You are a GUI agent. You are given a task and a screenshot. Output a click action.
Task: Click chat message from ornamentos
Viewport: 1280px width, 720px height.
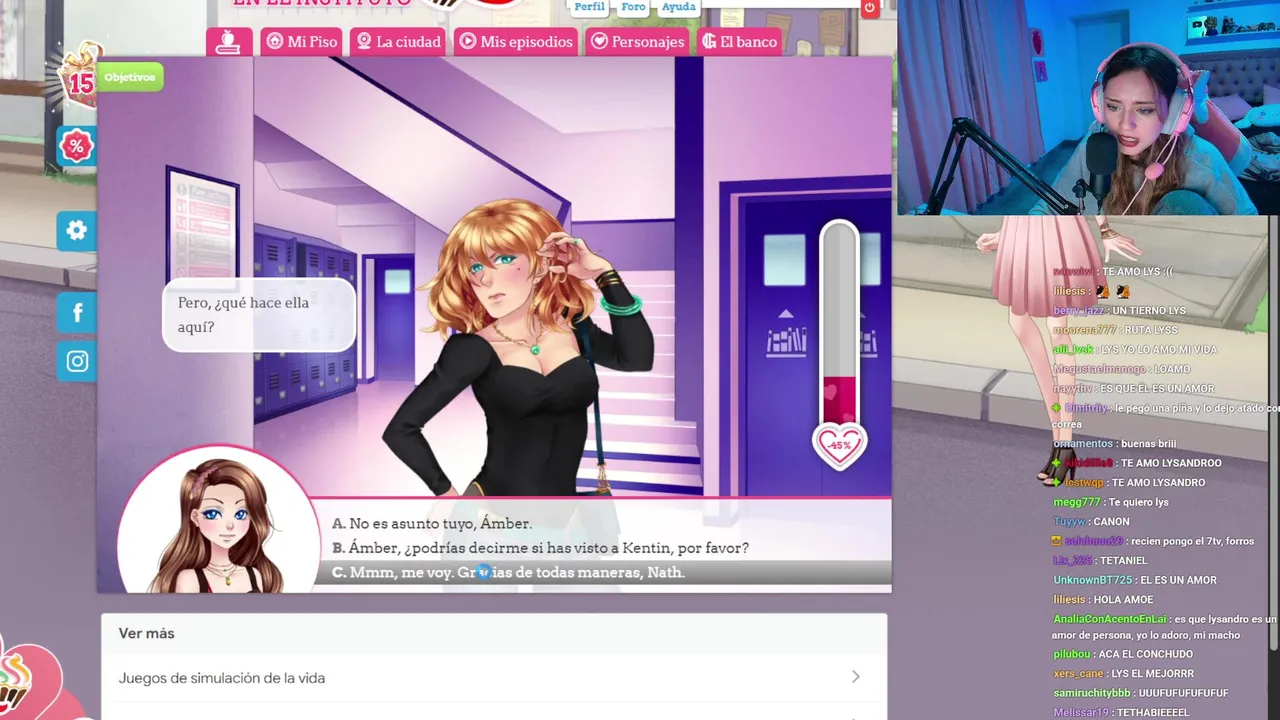(1114, 443)
